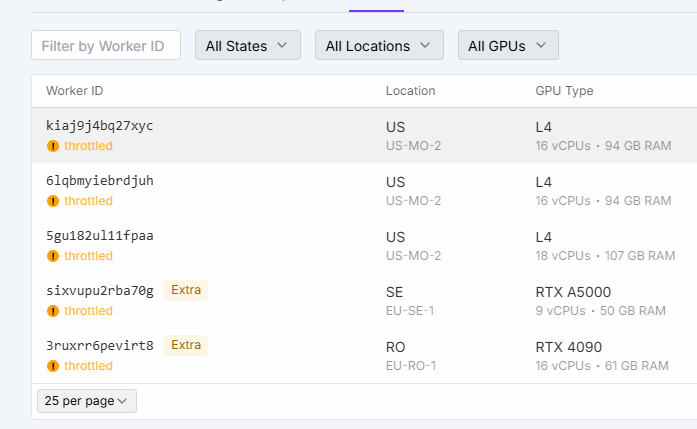
Task: Click throttled warning icon for worker sixvupu2rba70g
Action: (x=53, y=311)
